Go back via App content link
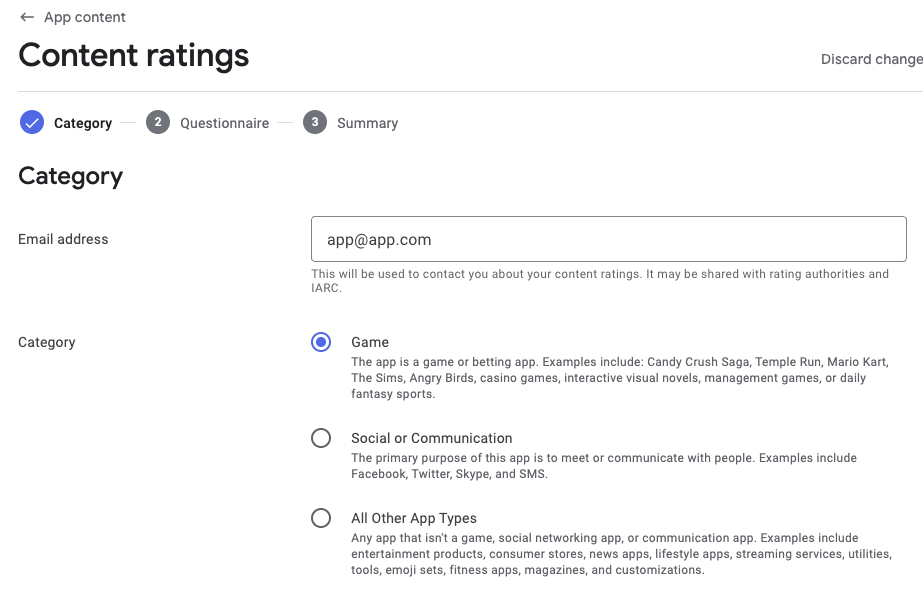This screenshot has width=923, height=608. click(x=84, y=17)
